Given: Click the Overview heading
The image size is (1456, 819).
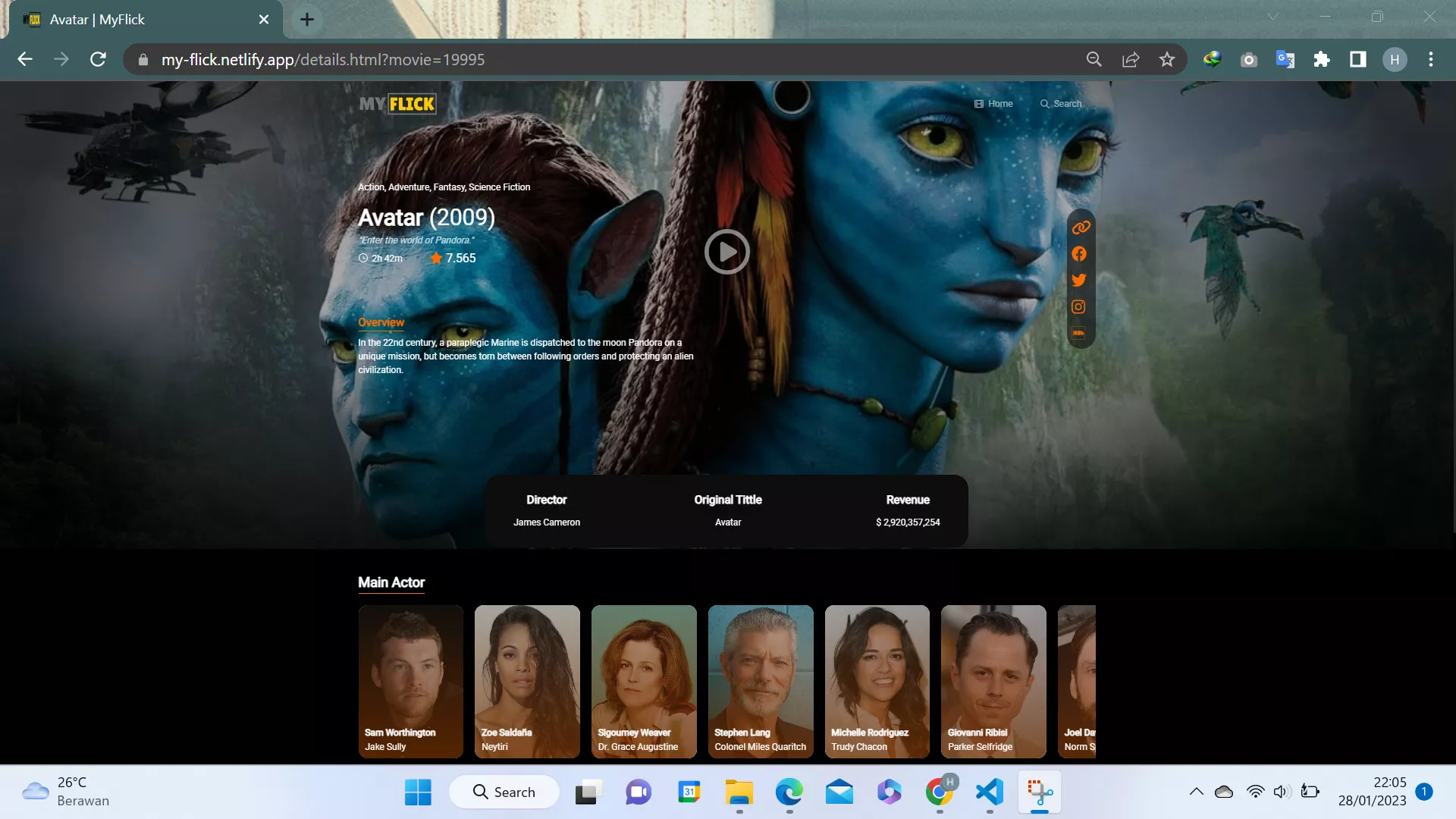Looking at the screenshot, I should (381, 322).
